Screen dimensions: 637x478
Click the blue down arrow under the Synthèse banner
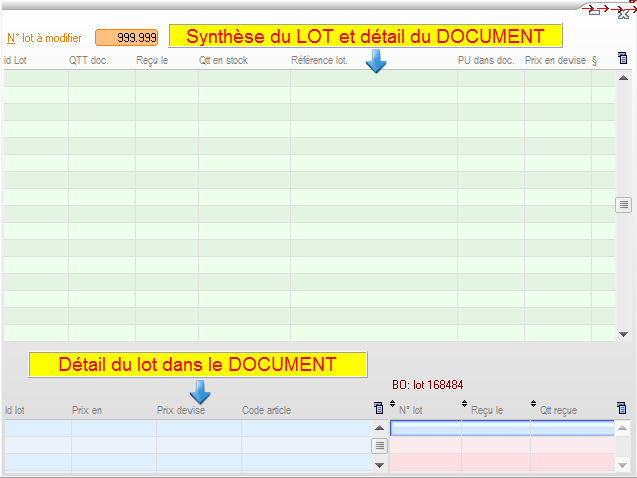(x=376, y=62)
